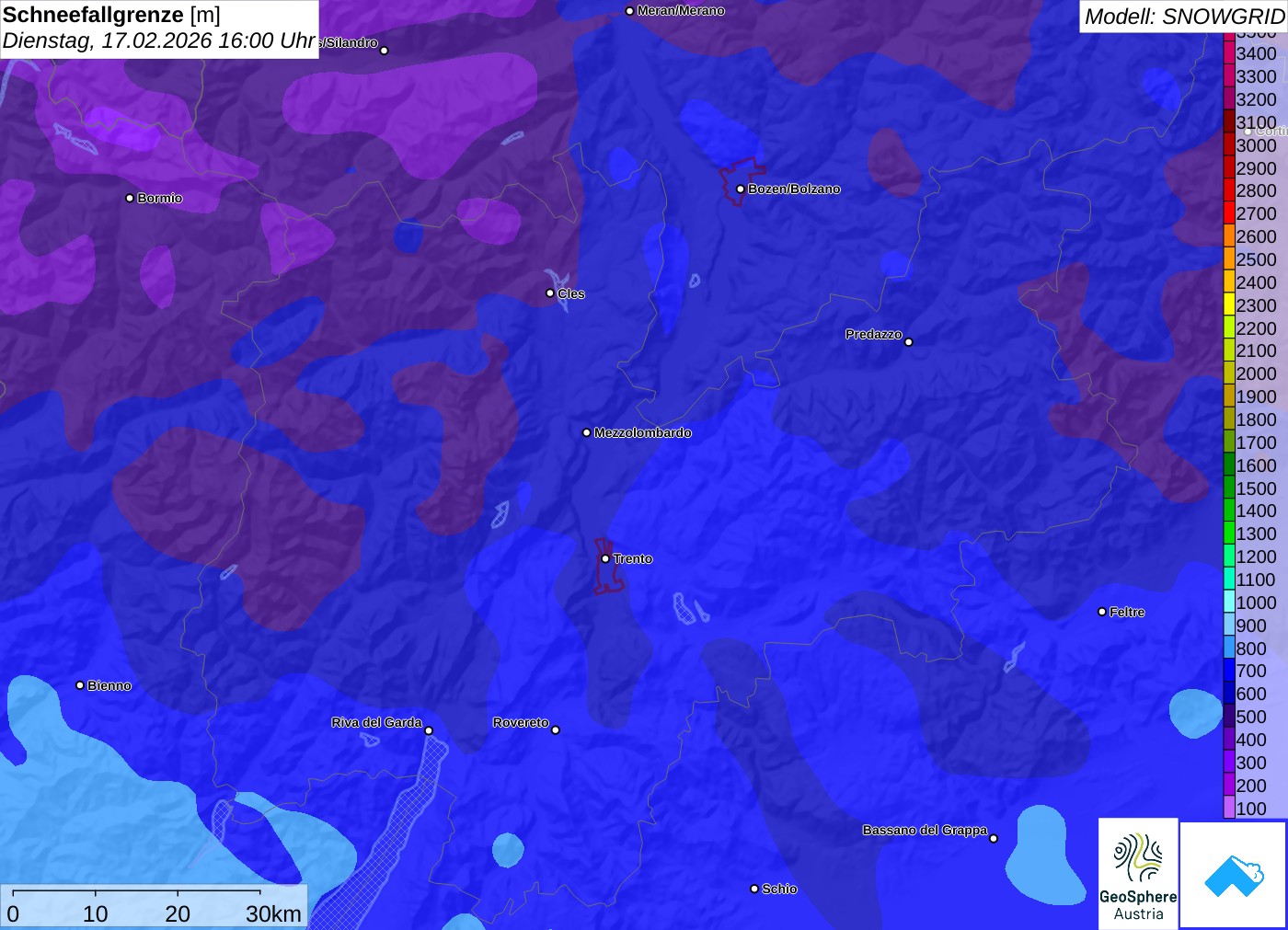Click the 3400 legend value
This screenshot has width=1288, height=930.
click(x=1256, y=53)
